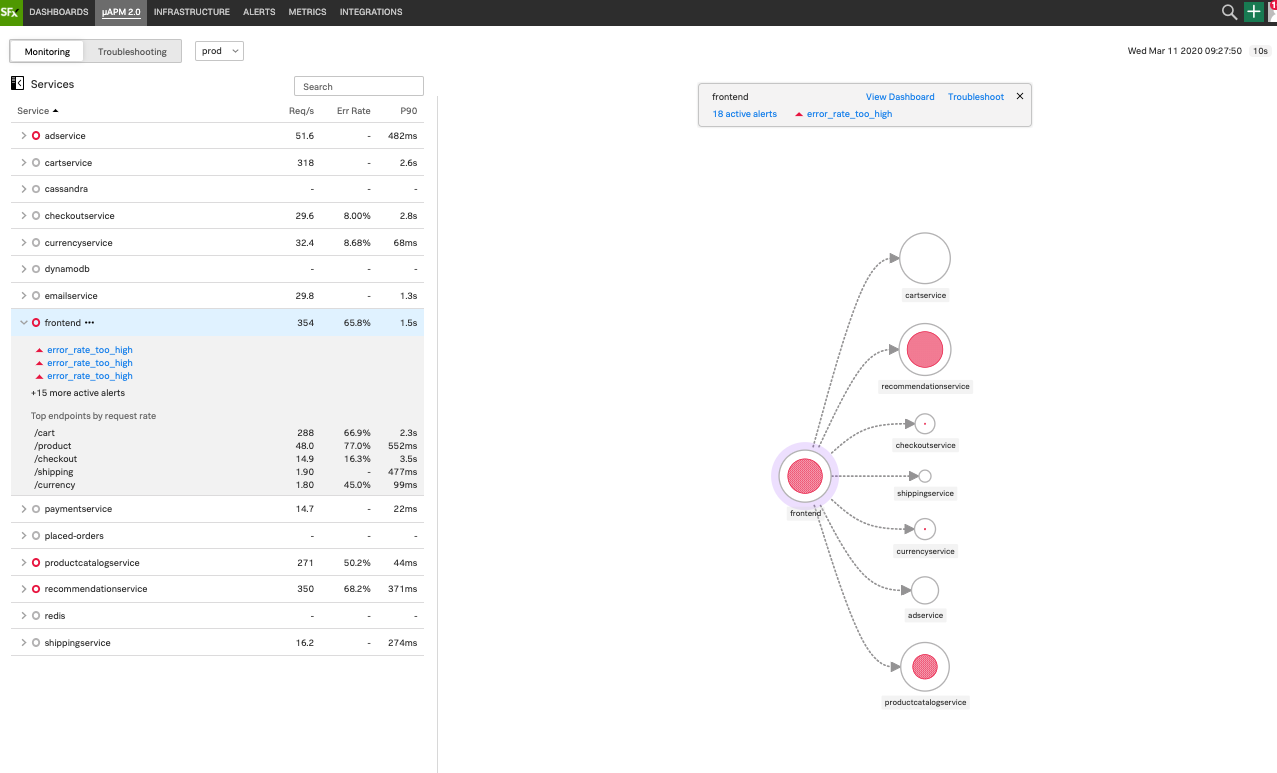This screenshot has width=1277, height=773.
Task: Click View Dashboard link in popup
Action: pyautogui.click(x=900, y=97)
